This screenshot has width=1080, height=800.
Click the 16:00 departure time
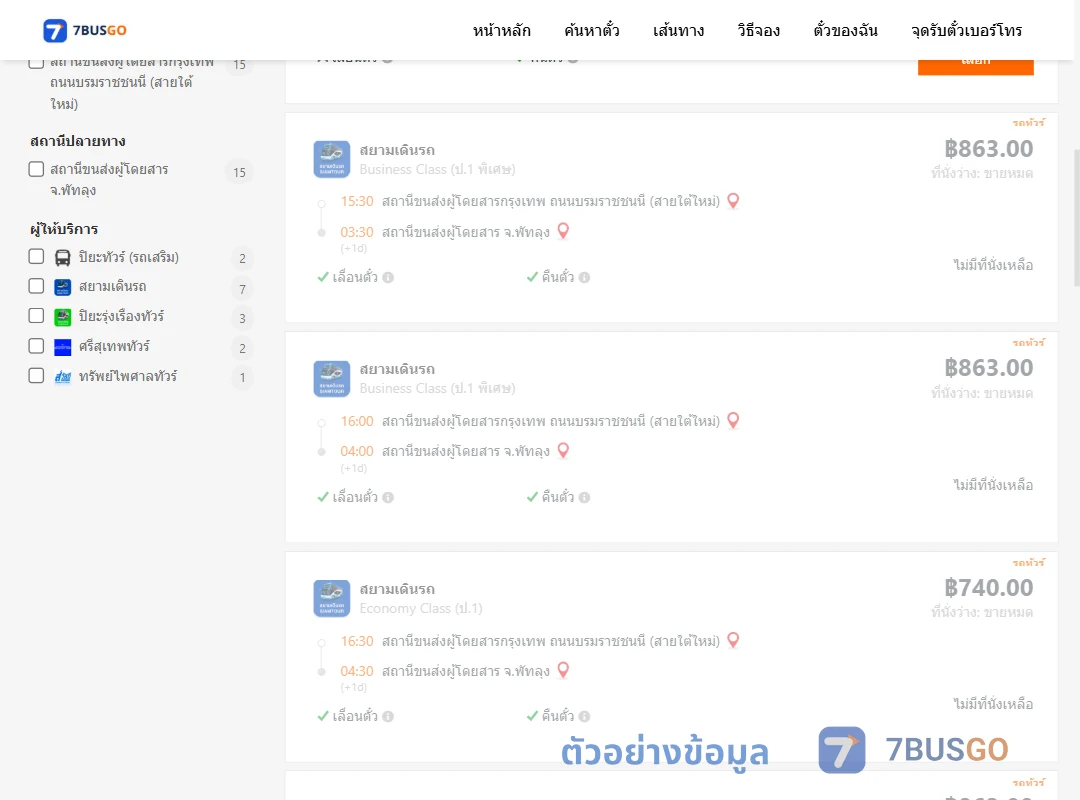coord(357,421)
